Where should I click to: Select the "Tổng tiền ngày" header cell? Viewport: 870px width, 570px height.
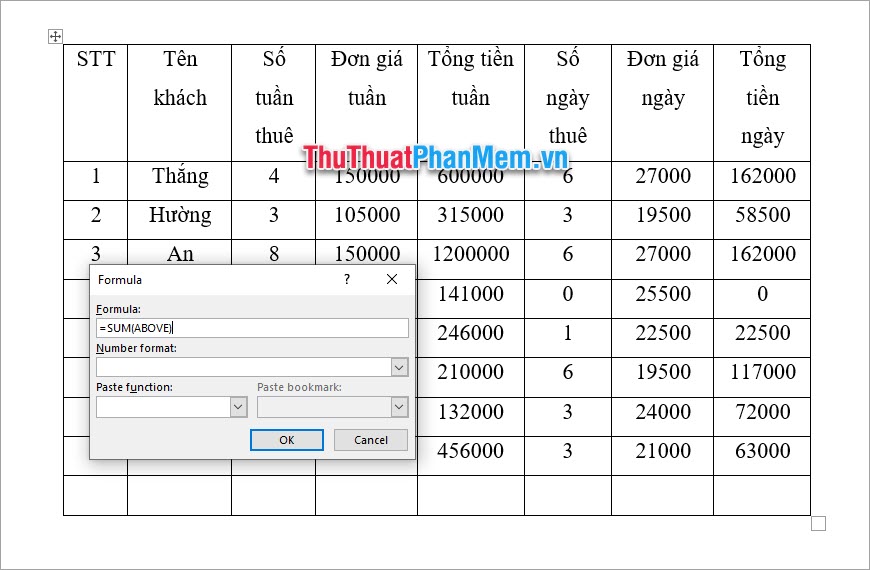[x=762, y=103]
